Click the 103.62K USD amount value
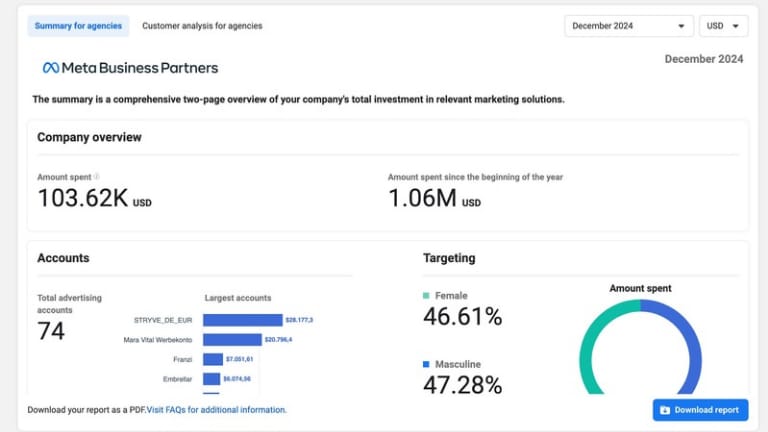 point(95,198)
